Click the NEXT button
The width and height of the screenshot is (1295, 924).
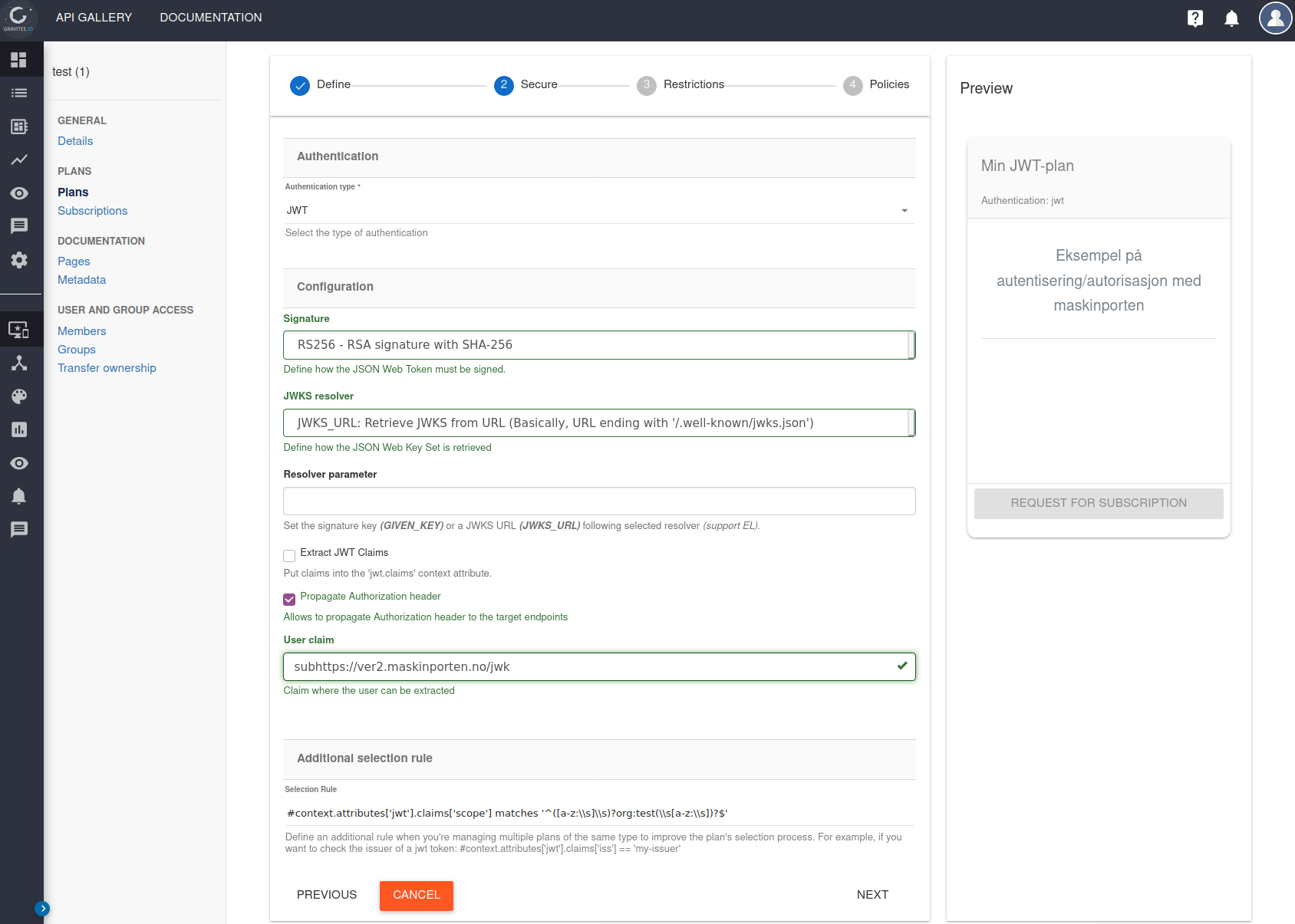point(873,895)
